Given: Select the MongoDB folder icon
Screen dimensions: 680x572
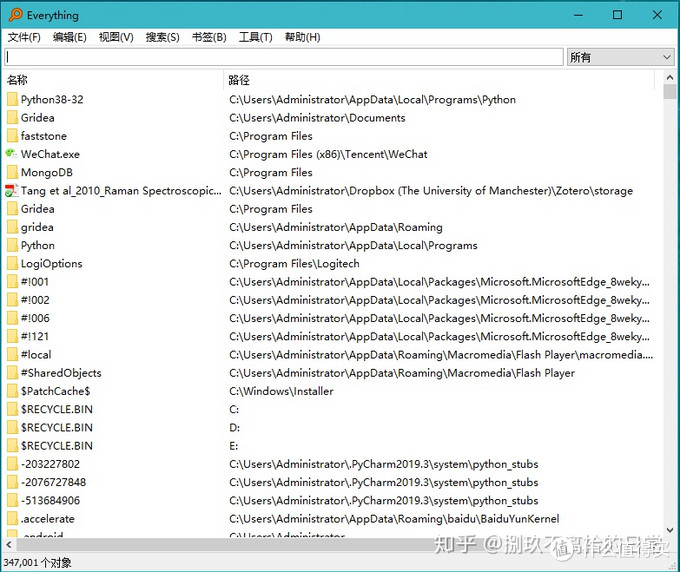Looking at the screenshot, I should pyautogui.click(x=12, y=172).
